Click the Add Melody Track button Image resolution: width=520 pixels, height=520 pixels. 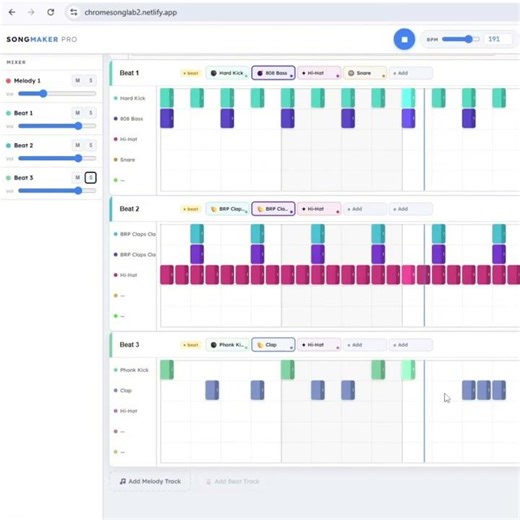pos(150,481)
